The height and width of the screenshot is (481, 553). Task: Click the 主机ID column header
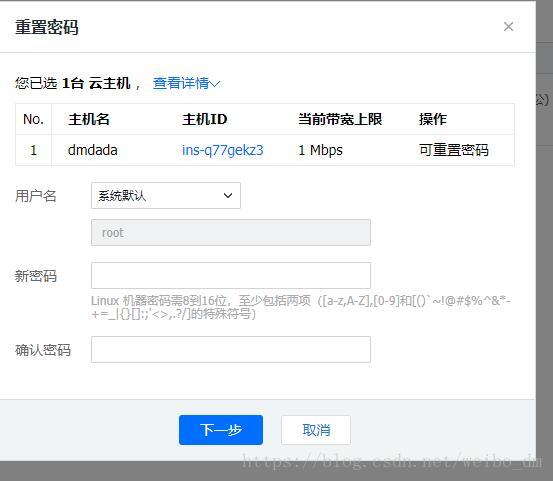pos(205,119)
